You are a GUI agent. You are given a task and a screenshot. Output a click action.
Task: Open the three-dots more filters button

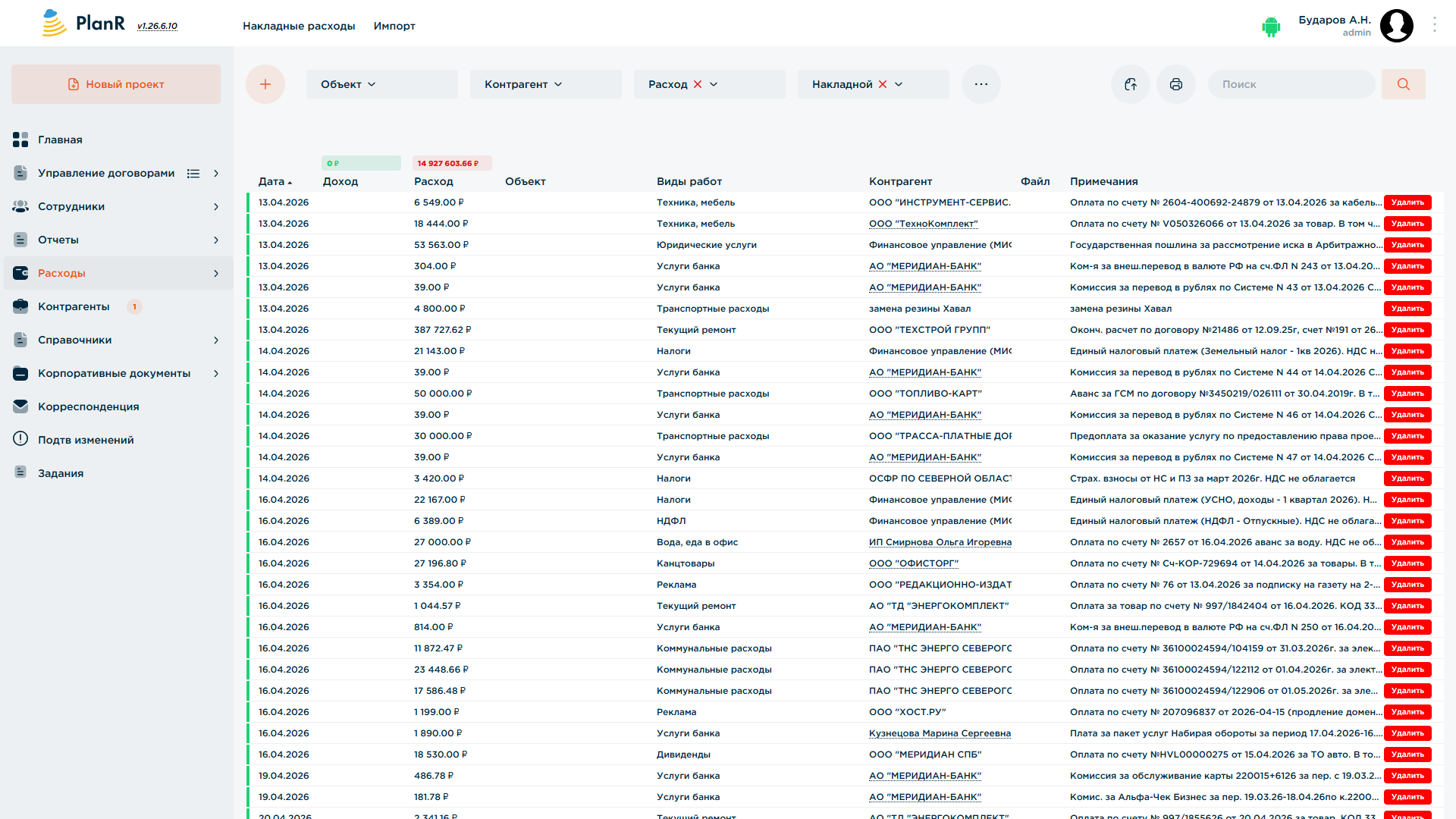coord(981,84)
